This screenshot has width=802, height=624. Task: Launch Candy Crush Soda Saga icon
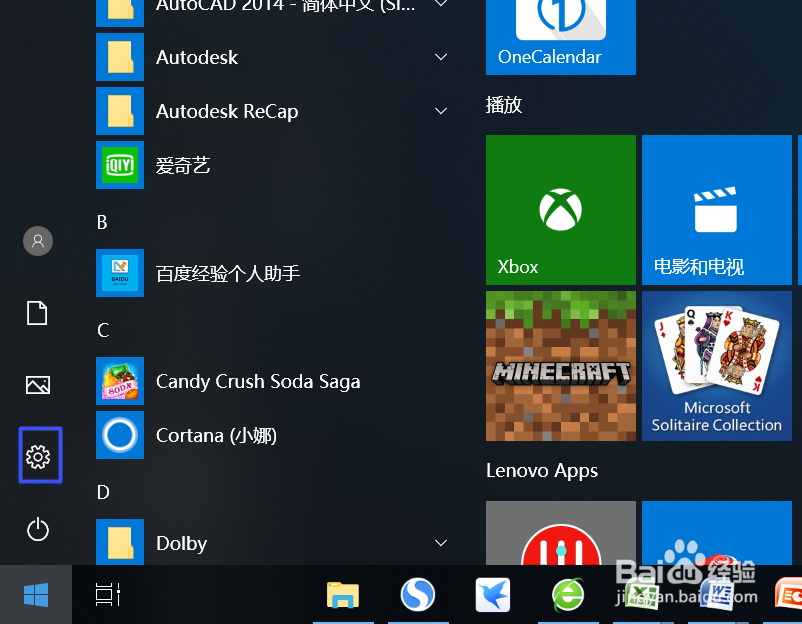(x=120, y=381)
